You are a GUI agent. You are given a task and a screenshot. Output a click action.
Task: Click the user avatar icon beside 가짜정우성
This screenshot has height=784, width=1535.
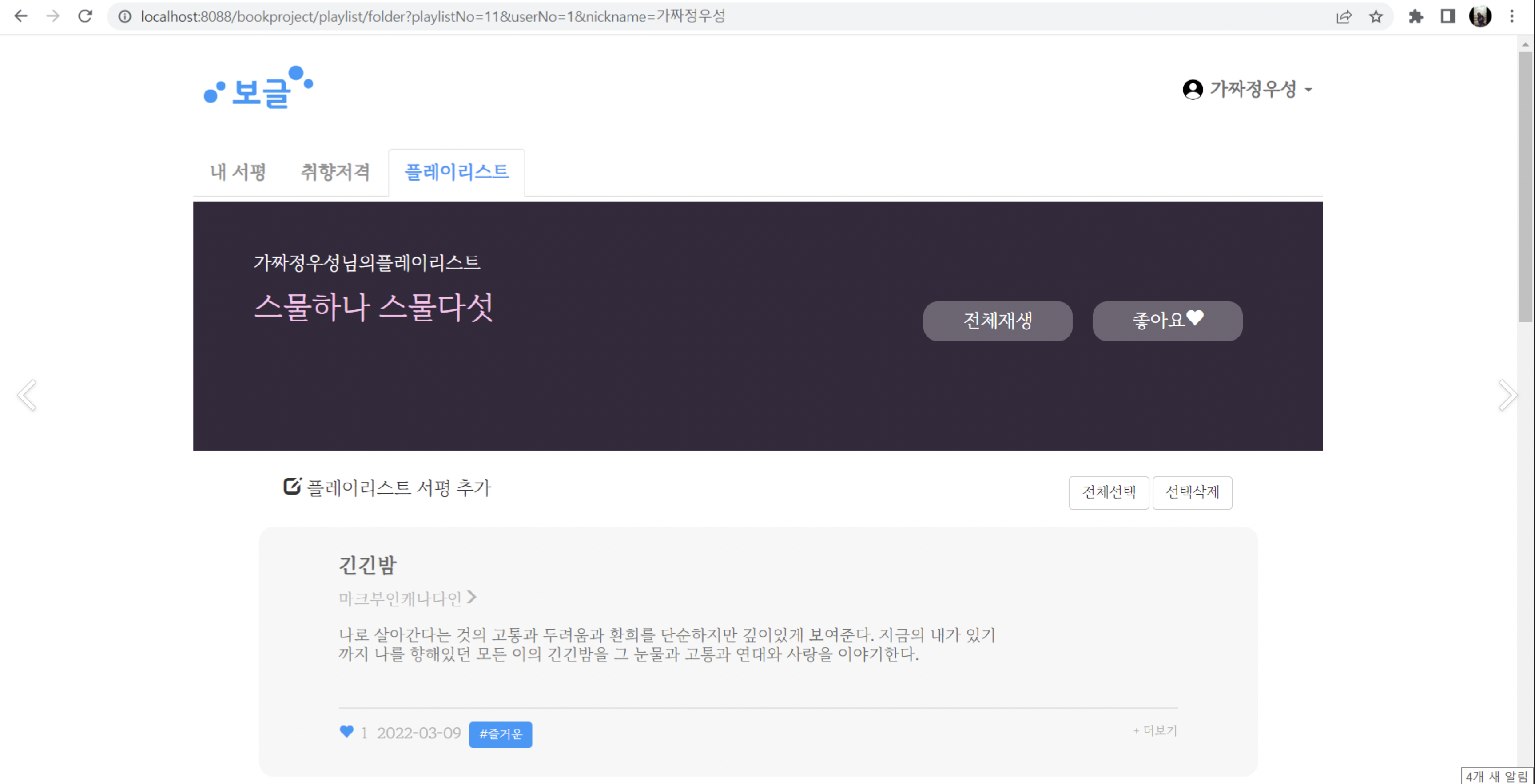[1193, 89]
